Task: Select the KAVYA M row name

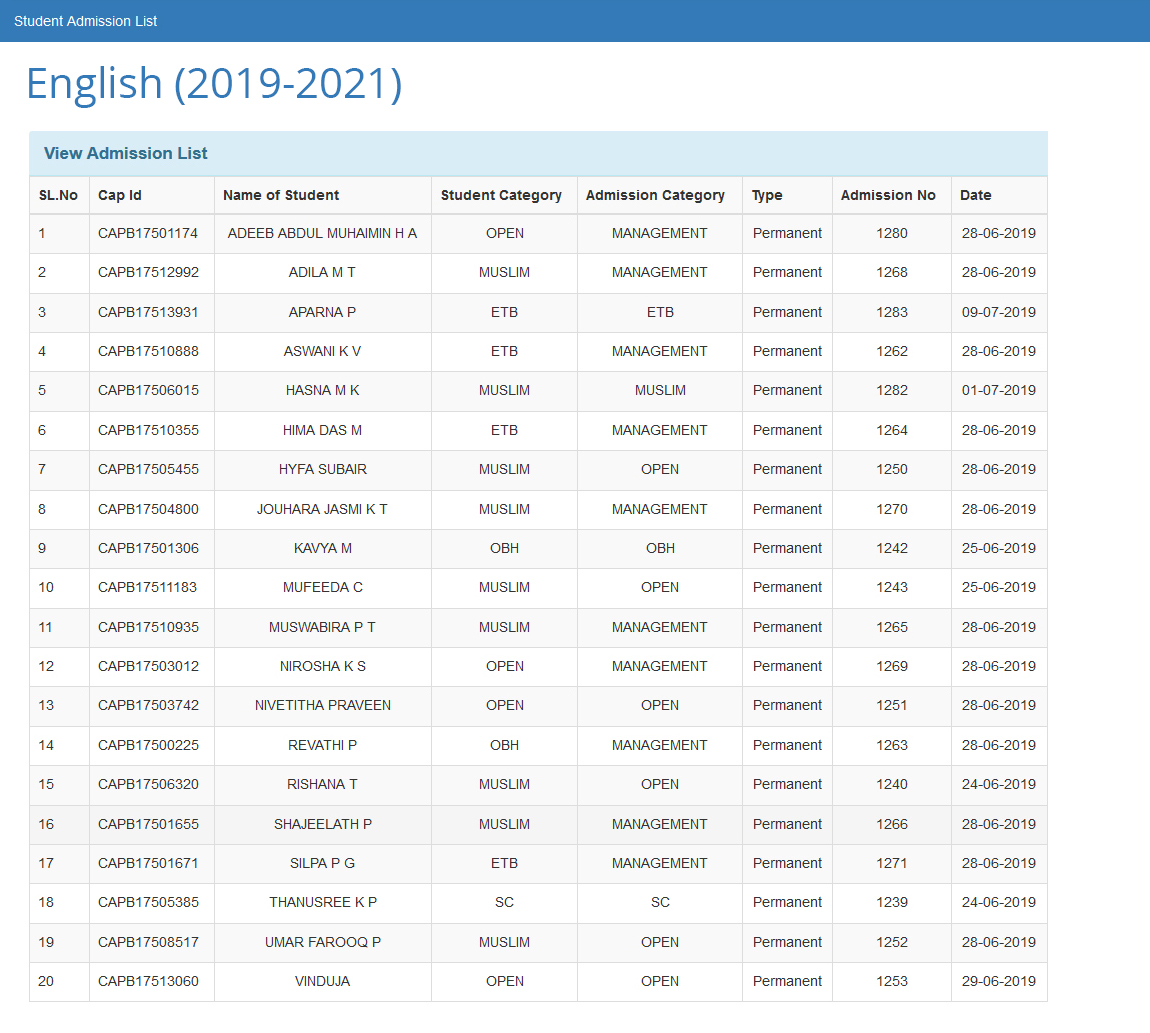Action: [322, 548]
